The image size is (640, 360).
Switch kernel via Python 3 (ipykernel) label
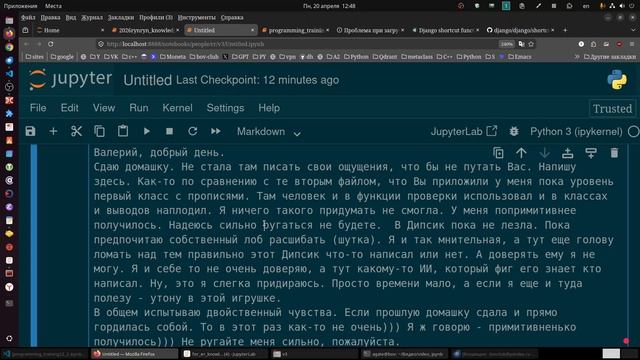coord(576,131)
